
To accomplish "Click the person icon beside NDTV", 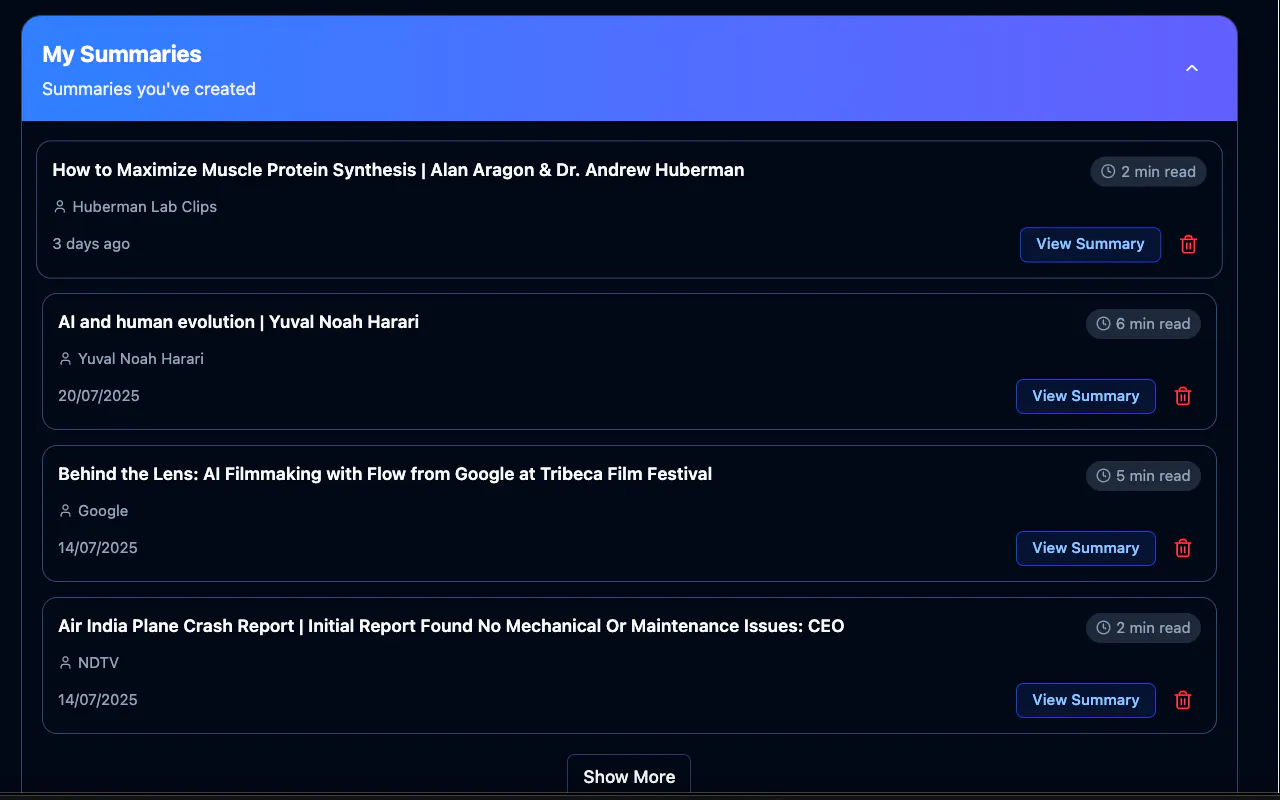I will pos(66,663).
